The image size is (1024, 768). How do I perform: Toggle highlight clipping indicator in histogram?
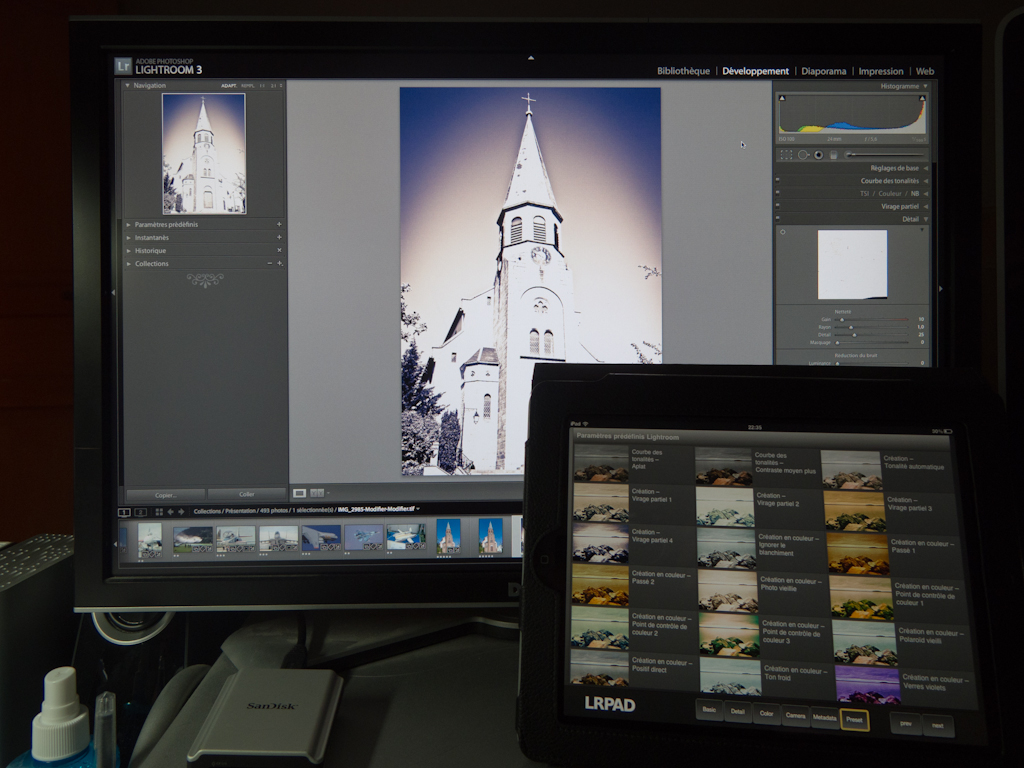coord(922,99)
